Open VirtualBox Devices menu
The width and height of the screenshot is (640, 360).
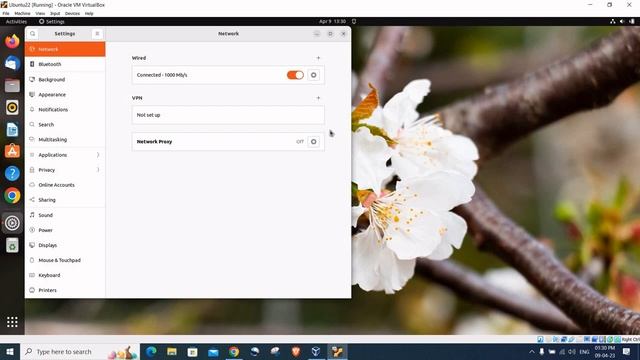coord(72,13)
